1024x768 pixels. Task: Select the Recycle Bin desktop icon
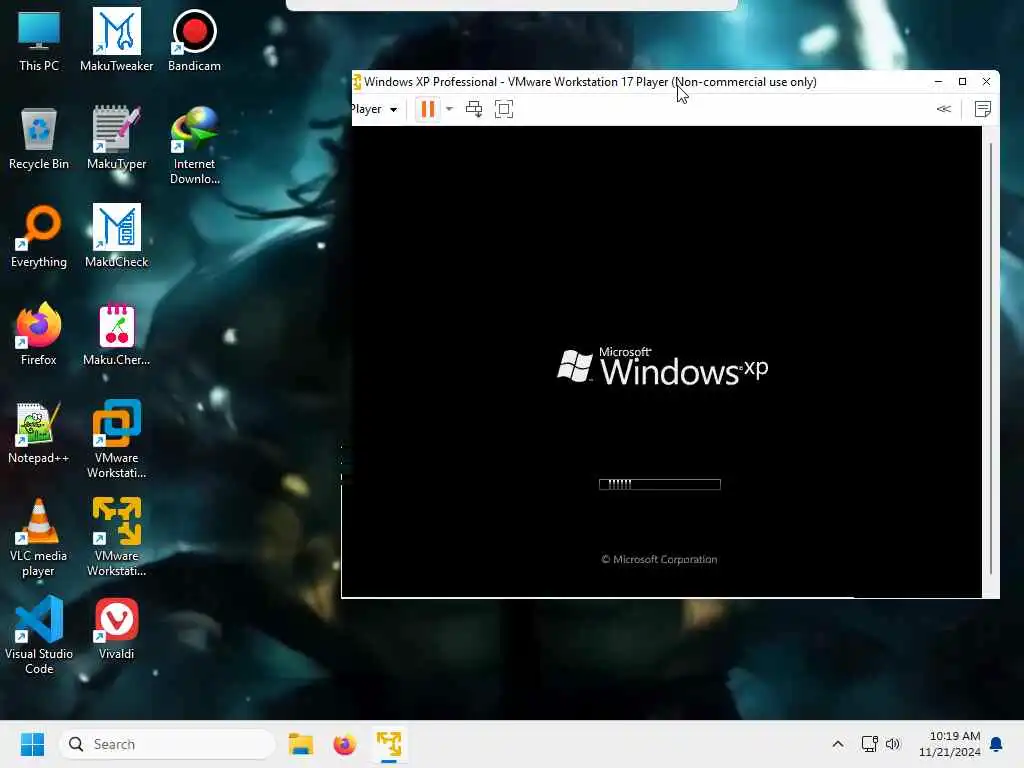coord(39,138)
